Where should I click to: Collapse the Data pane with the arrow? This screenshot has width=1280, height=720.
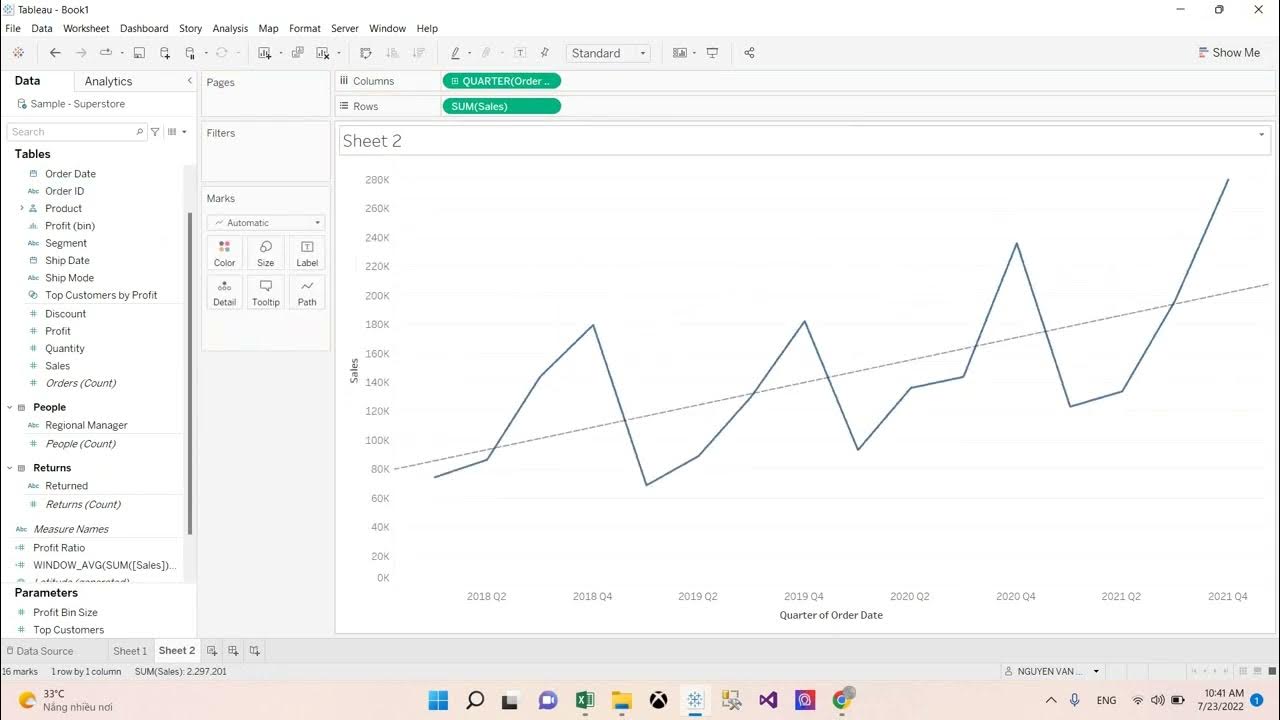coord(189,81)
